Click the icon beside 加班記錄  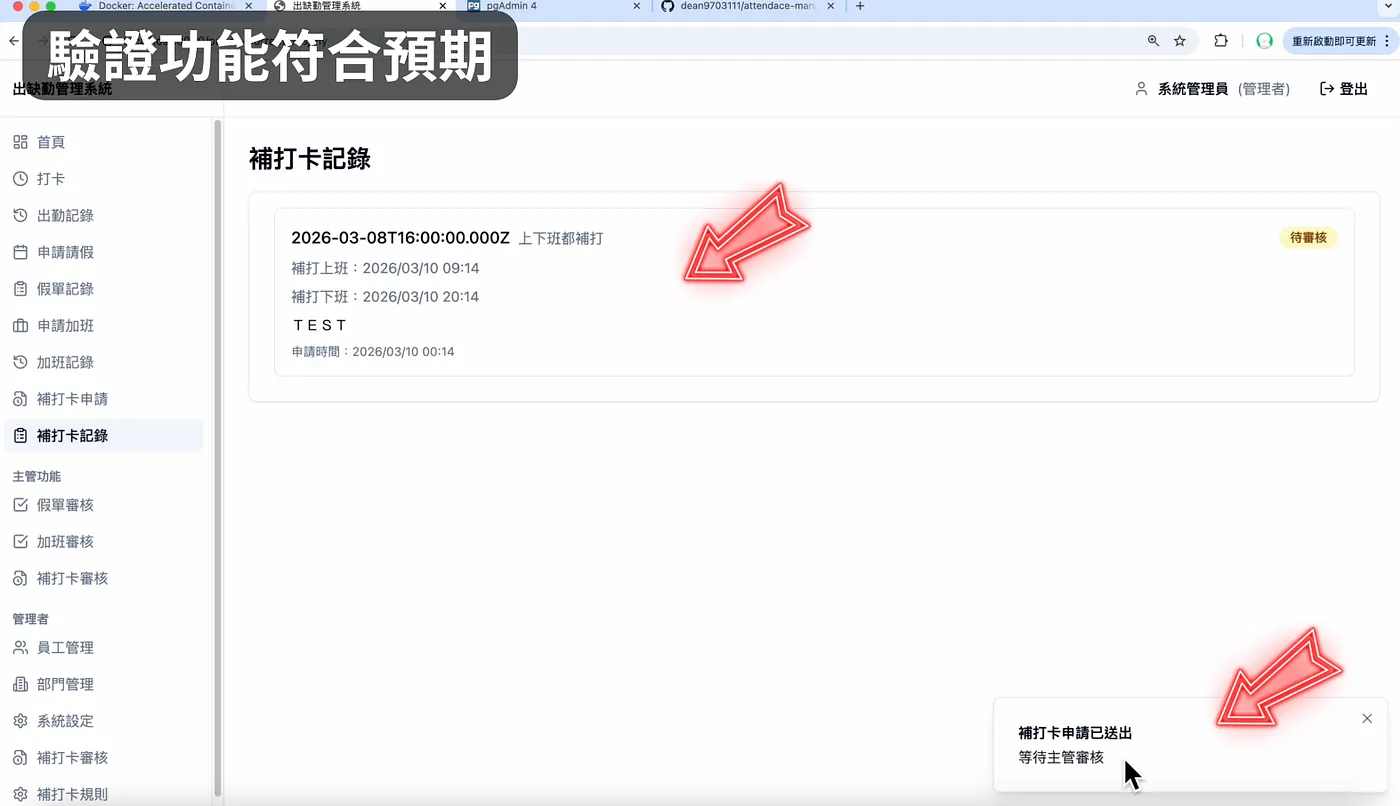(20, 362)
